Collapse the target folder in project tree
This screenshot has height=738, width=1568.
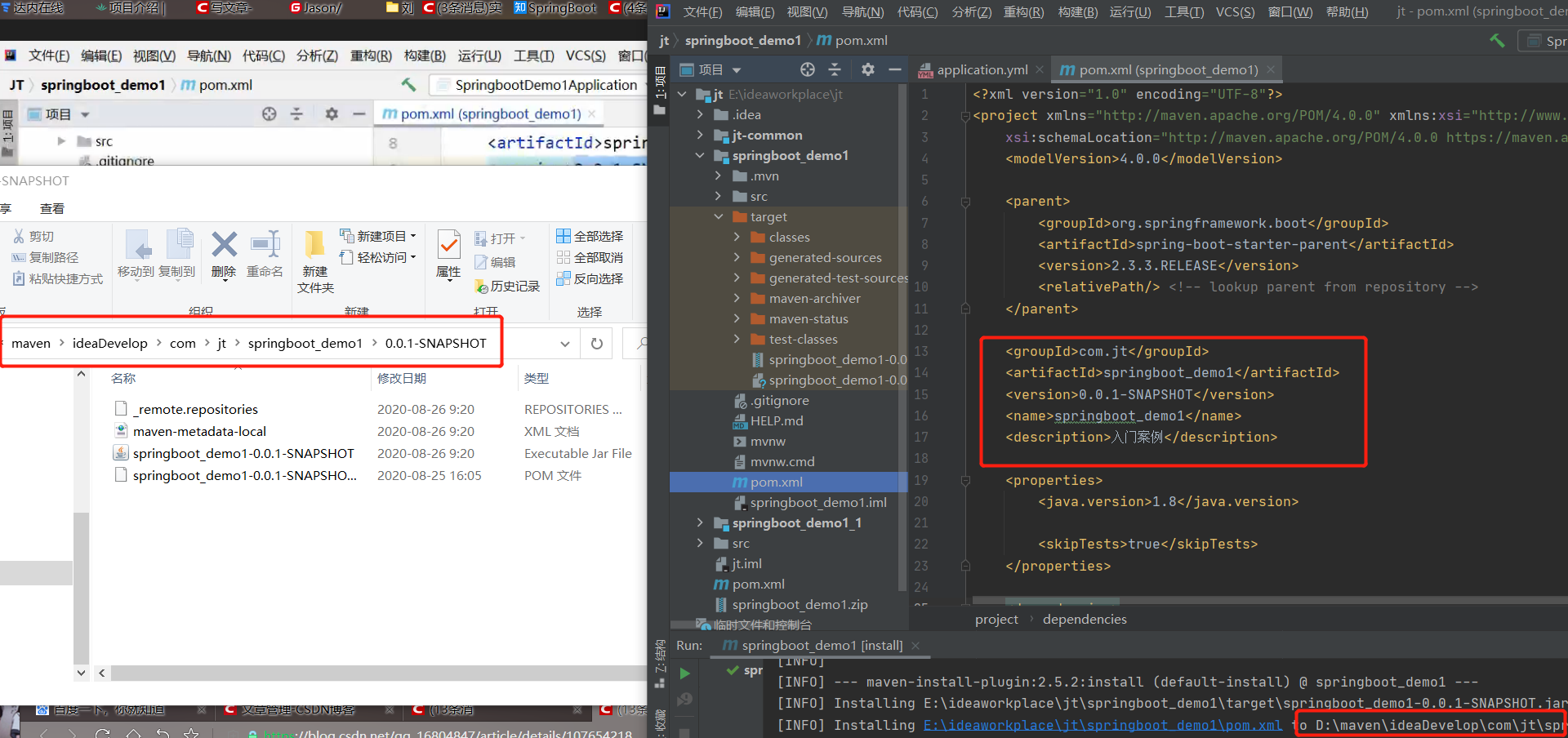(x=719, y=216)
